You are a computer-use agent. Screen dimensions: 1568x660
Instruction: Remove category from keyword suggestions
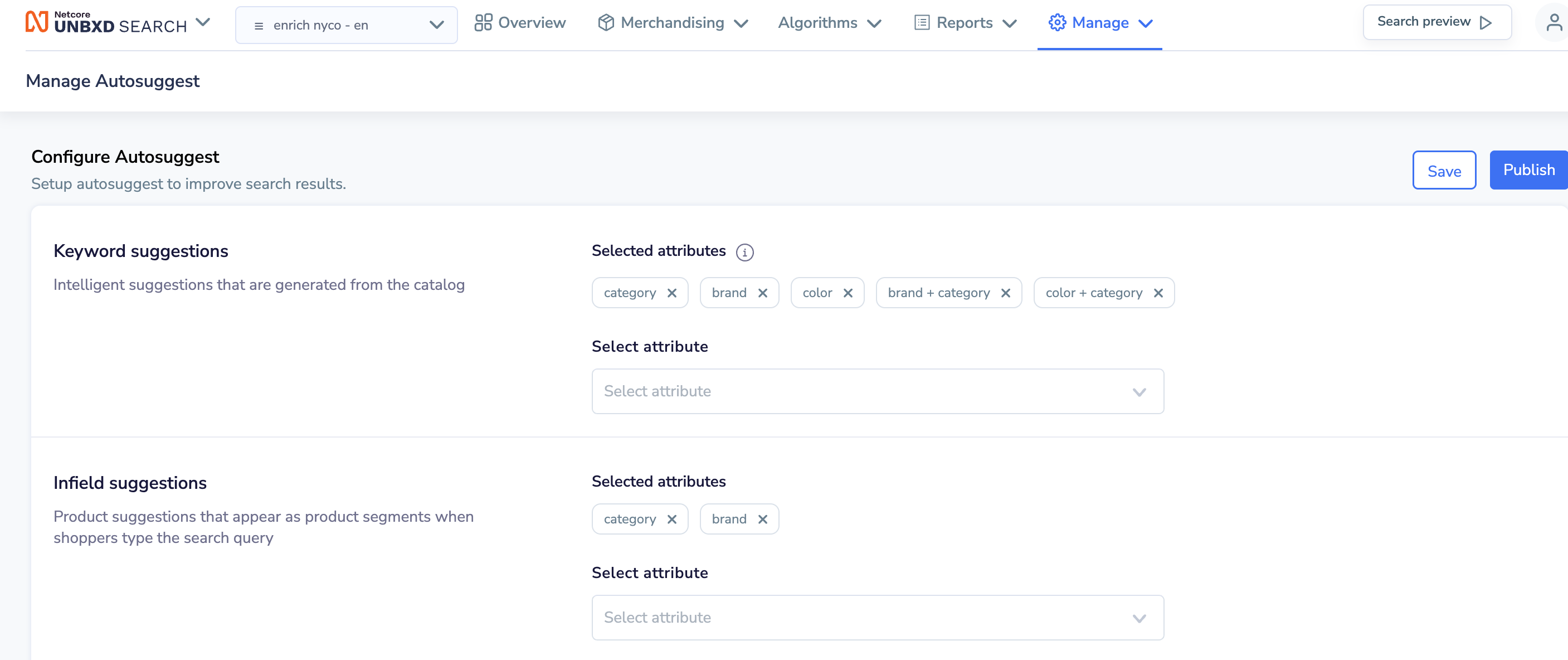[672, 293]
